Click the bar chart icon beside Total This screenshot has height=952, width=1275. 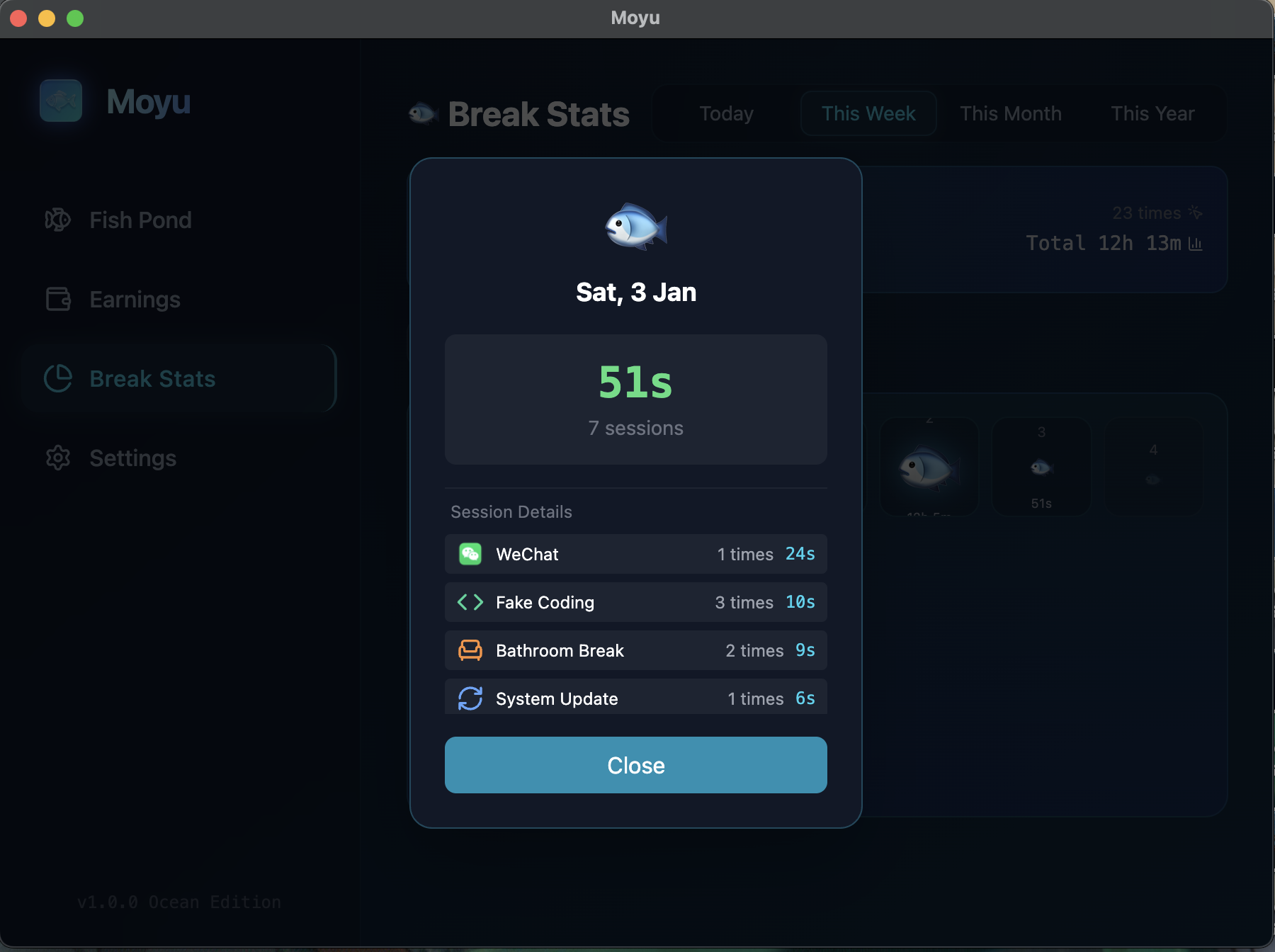pyautogui.click(x=1196, y=244)
